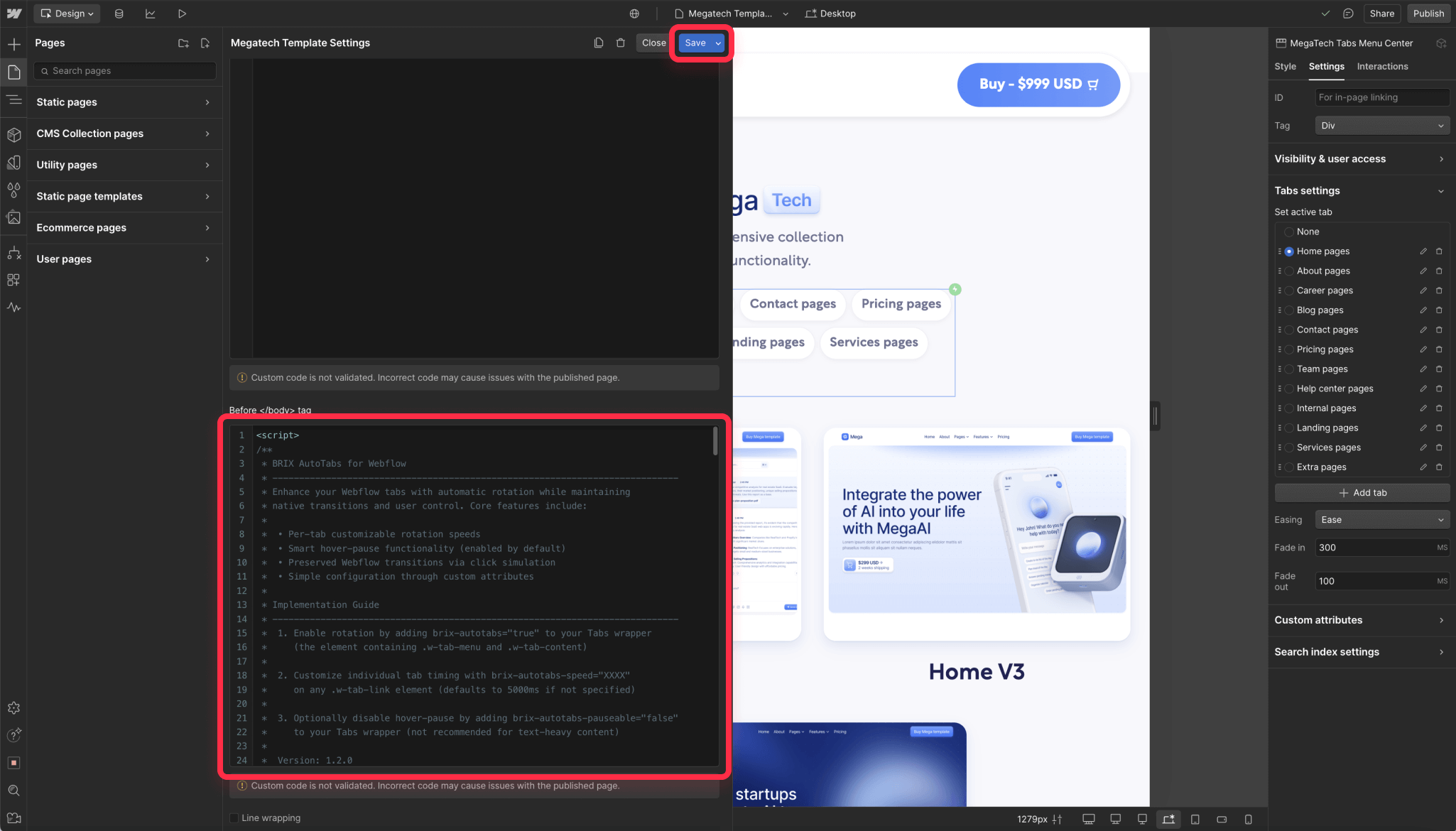Click the Share button
This screenshot has width=1456, height=831.
coord(1381,13)
